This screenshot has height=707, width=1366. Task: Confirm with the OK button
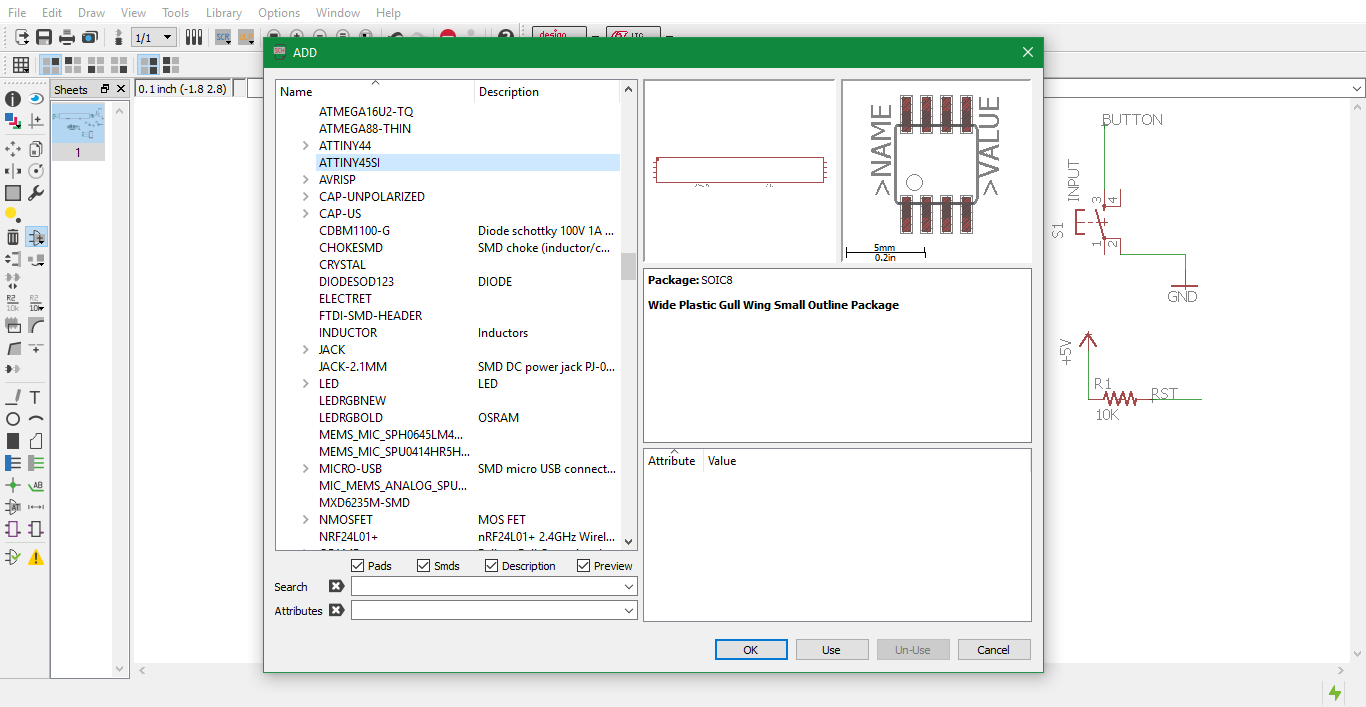pos(751,650)
